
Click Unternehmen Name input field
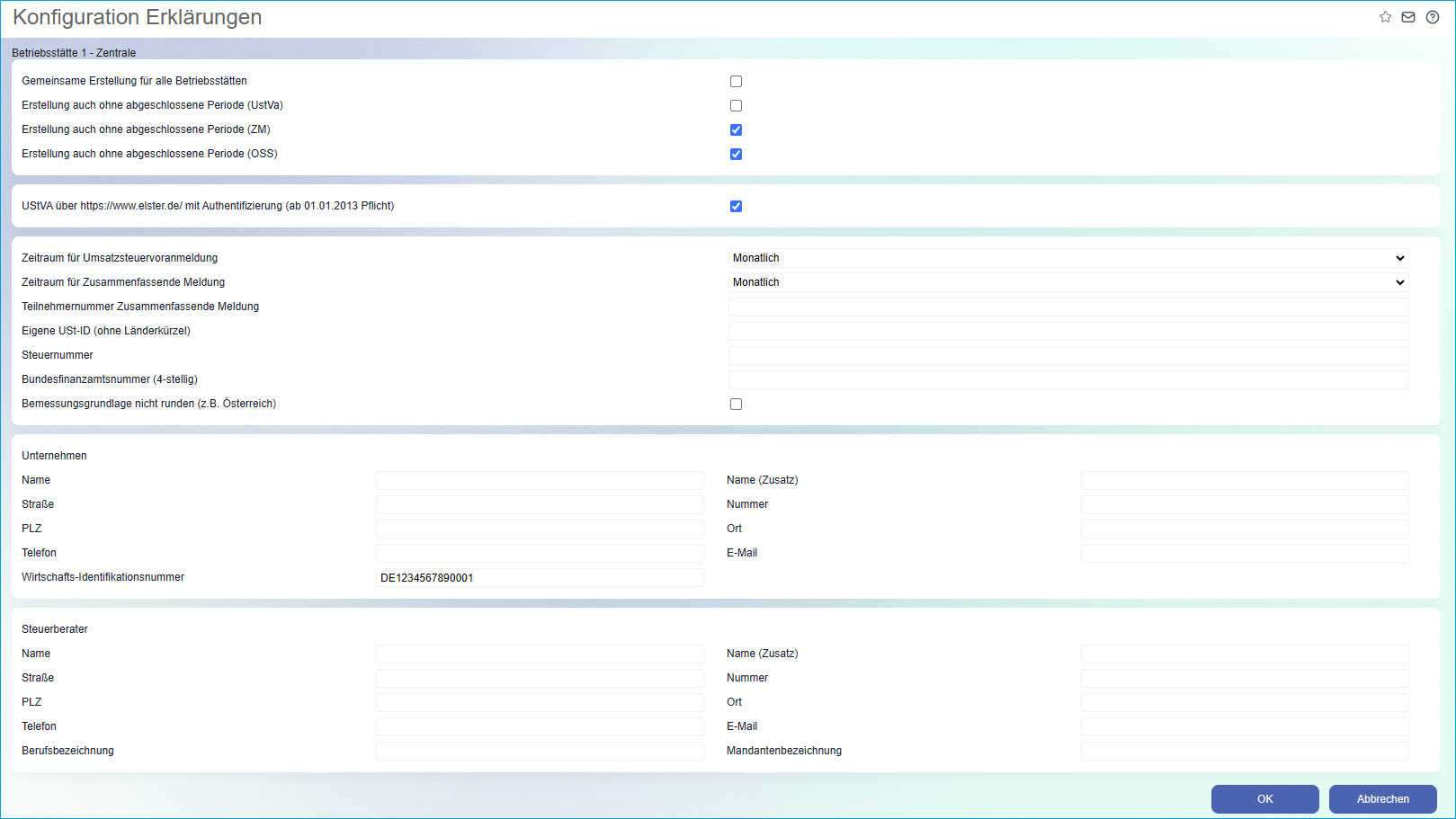(540, 480)
